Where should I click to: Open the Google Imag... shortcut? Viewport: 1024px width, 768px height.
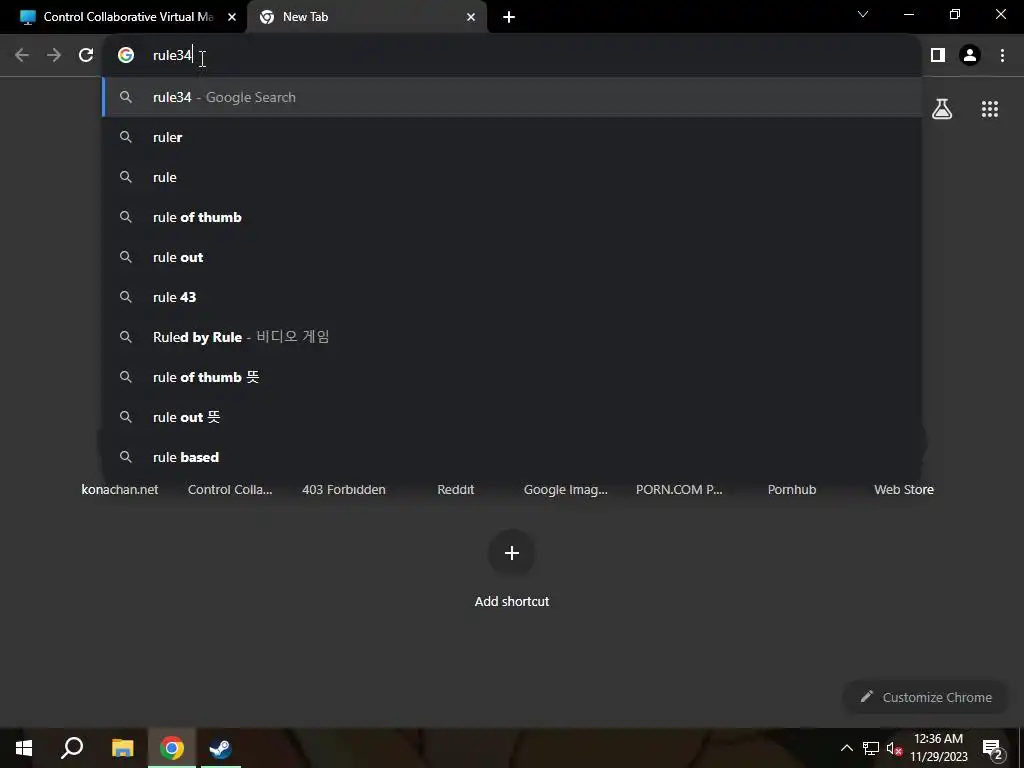coord(566,489)
